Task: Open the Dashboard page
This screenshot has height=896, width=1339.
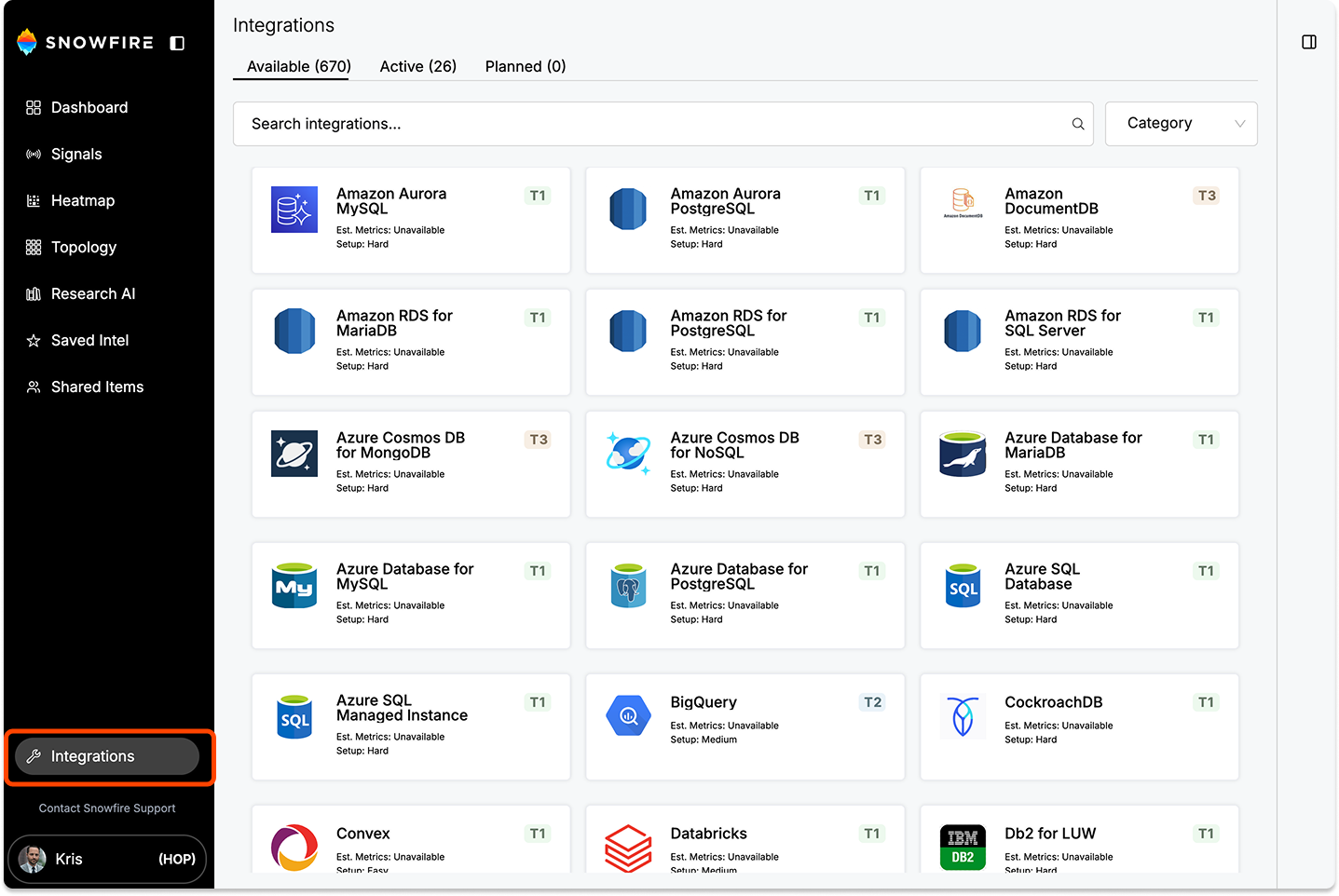Action: (89, 107)
